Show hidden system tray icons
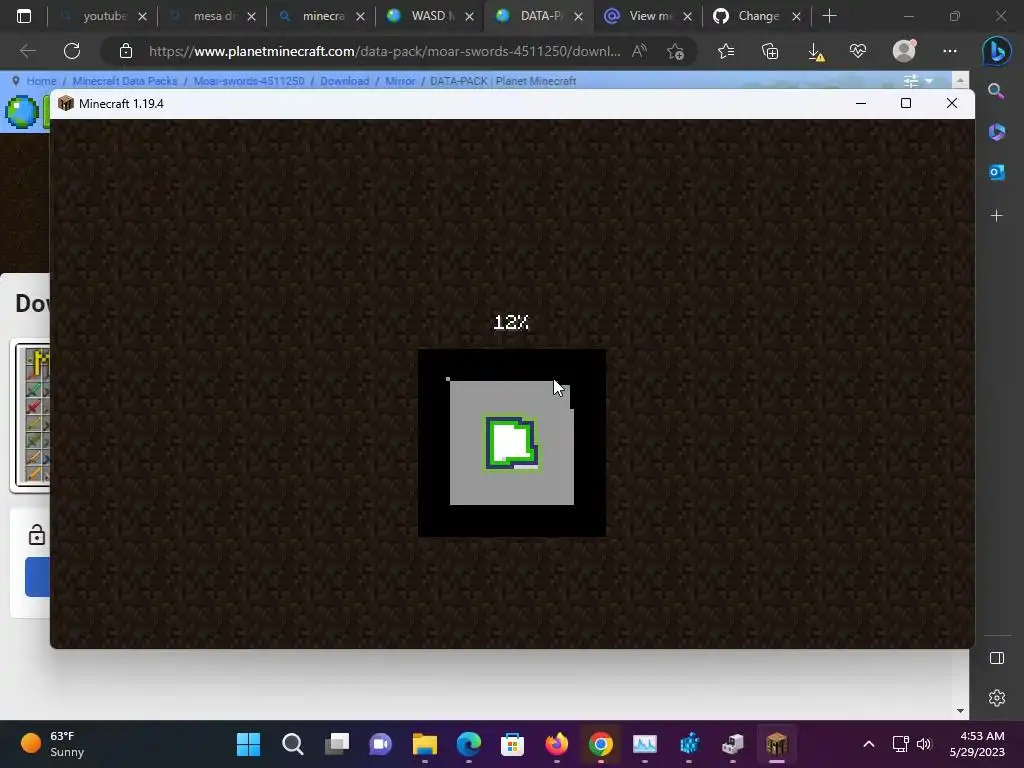Viewport: 1024px width, 768px height. tap(869, 744)
